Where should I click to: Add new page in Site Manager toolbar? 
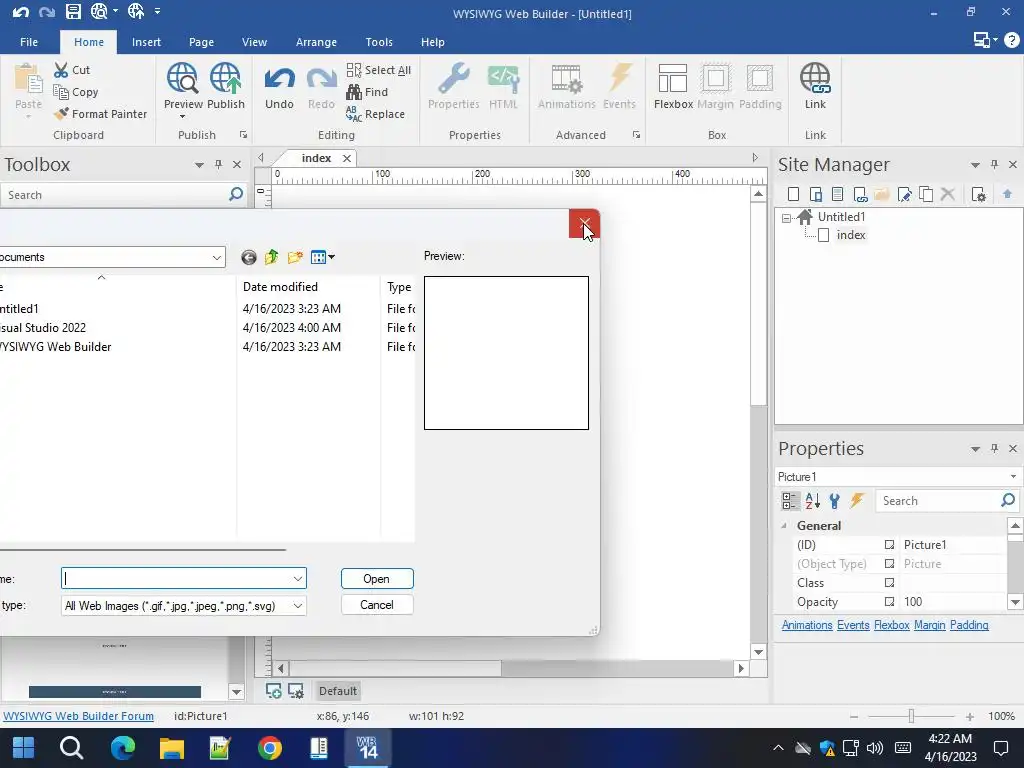793,194
